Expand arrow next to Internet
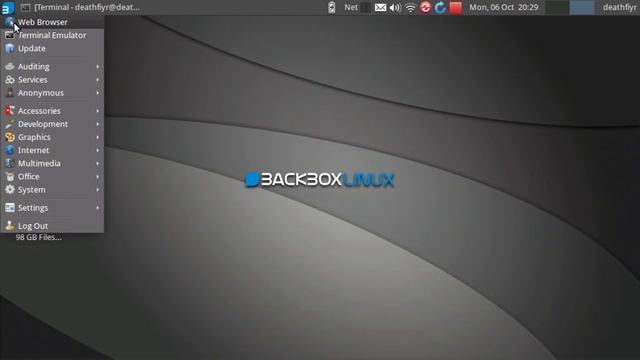The width and height of the screenshot is (640, 360). tap(98, 150)
